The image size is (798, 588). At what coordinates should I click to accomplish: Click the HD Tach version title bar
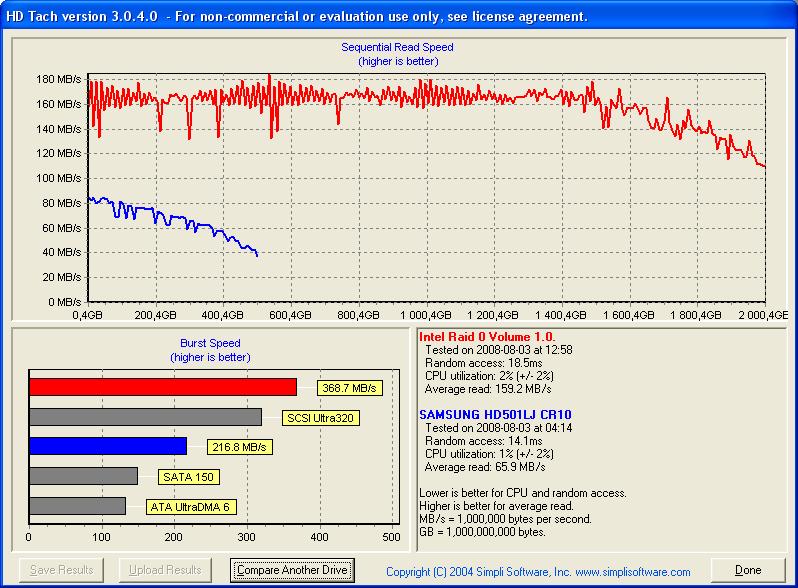pyautogui.click(x=399, y=16)
